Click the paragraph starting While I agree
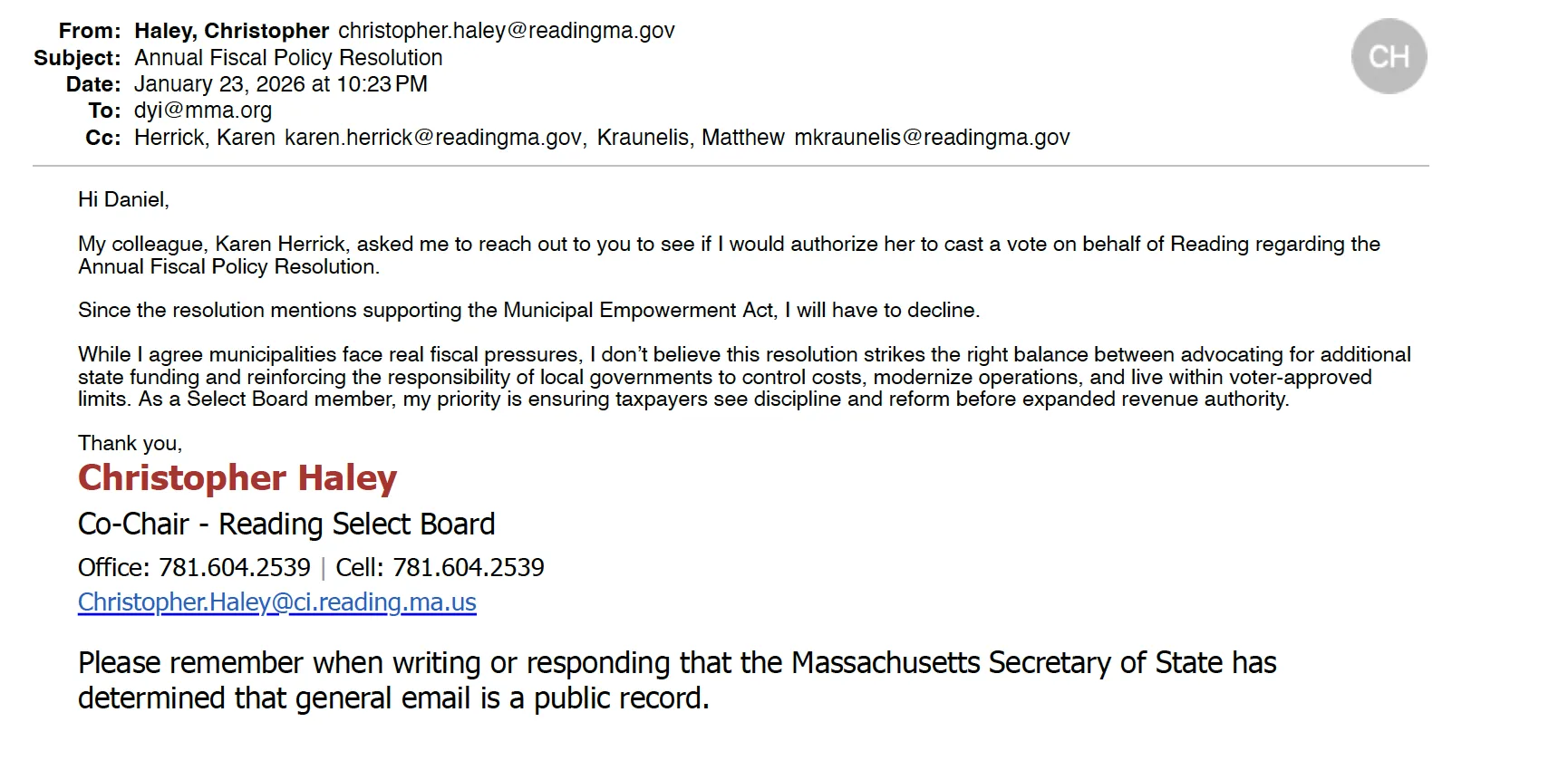Viewport: 1568px width, 770px height. click(x=743, y=377)
